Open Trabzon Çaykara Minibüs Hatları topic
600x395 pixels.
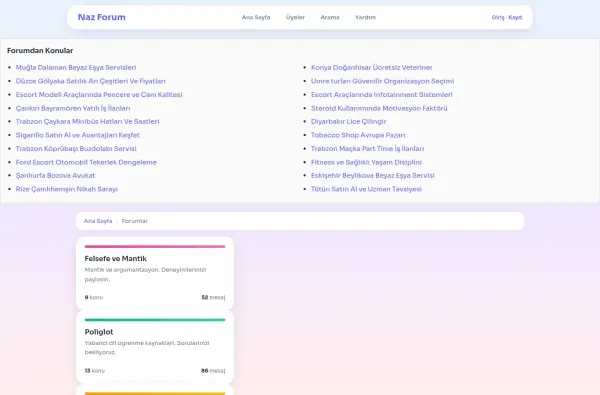(87, 121)
